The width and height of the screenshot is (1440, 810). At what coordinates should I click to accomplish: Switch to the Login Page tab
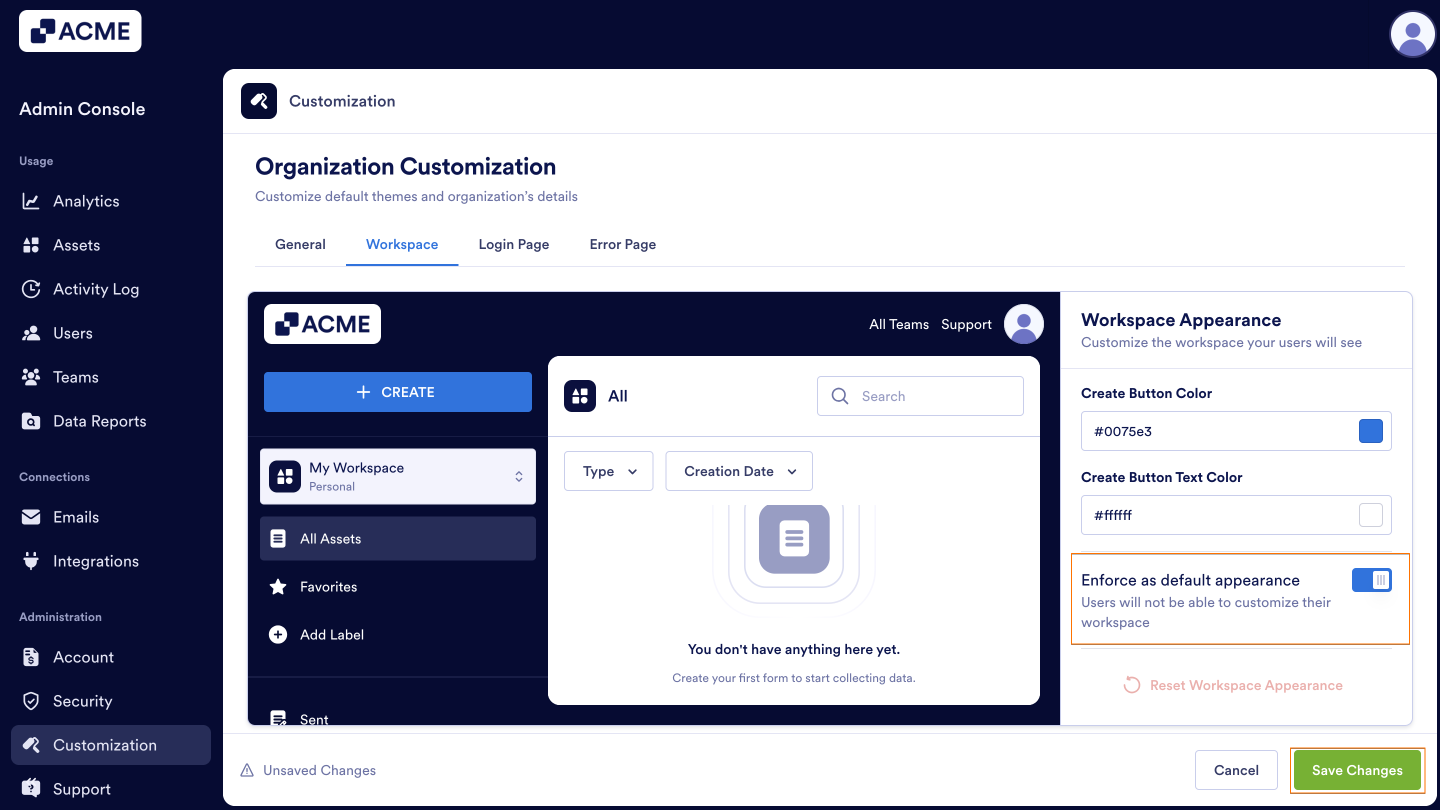click(513, 244)
